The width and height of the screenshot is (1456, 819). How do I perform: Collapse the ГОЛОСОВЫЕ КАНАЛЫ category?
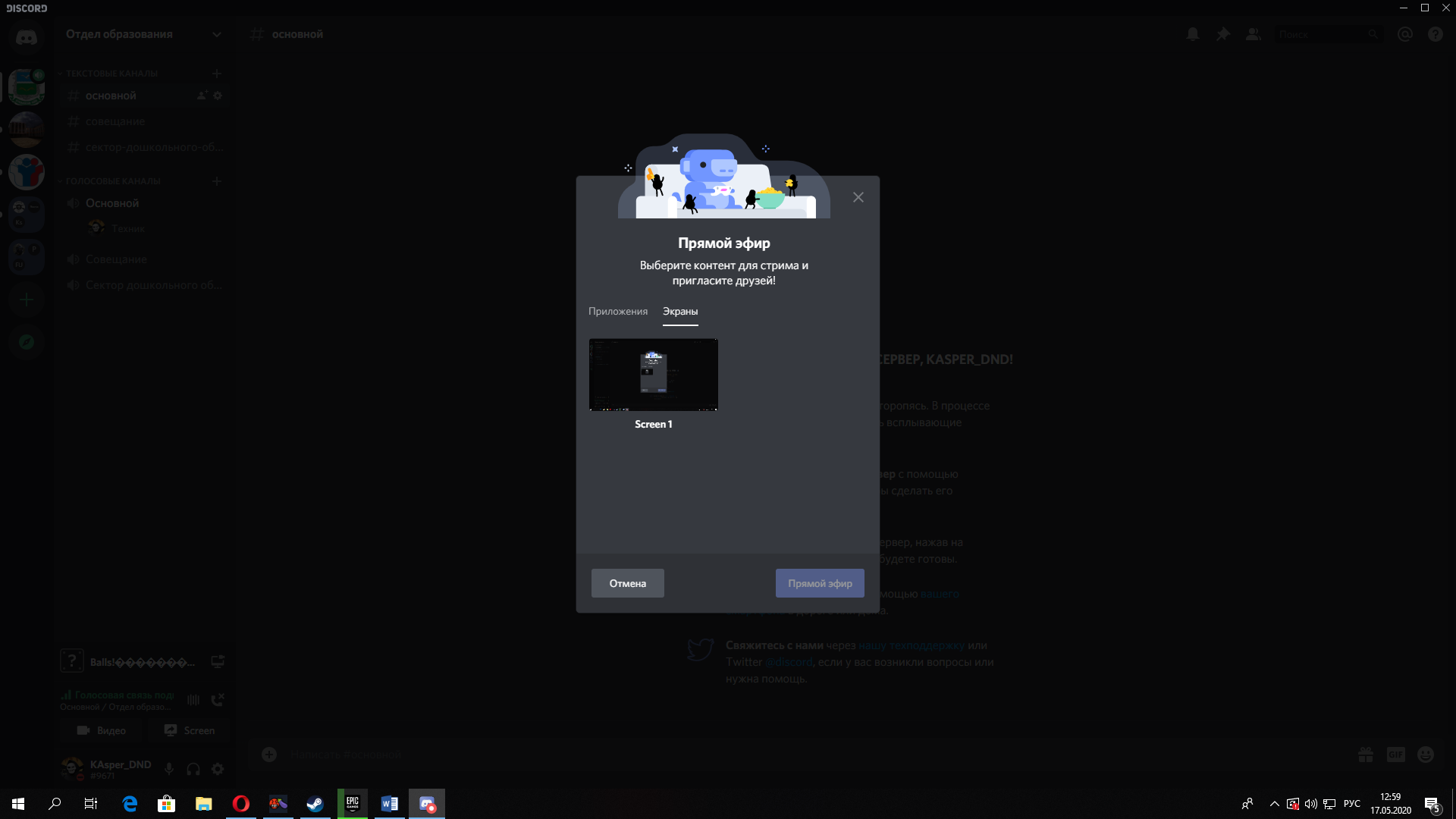click(x=113, y=181)
